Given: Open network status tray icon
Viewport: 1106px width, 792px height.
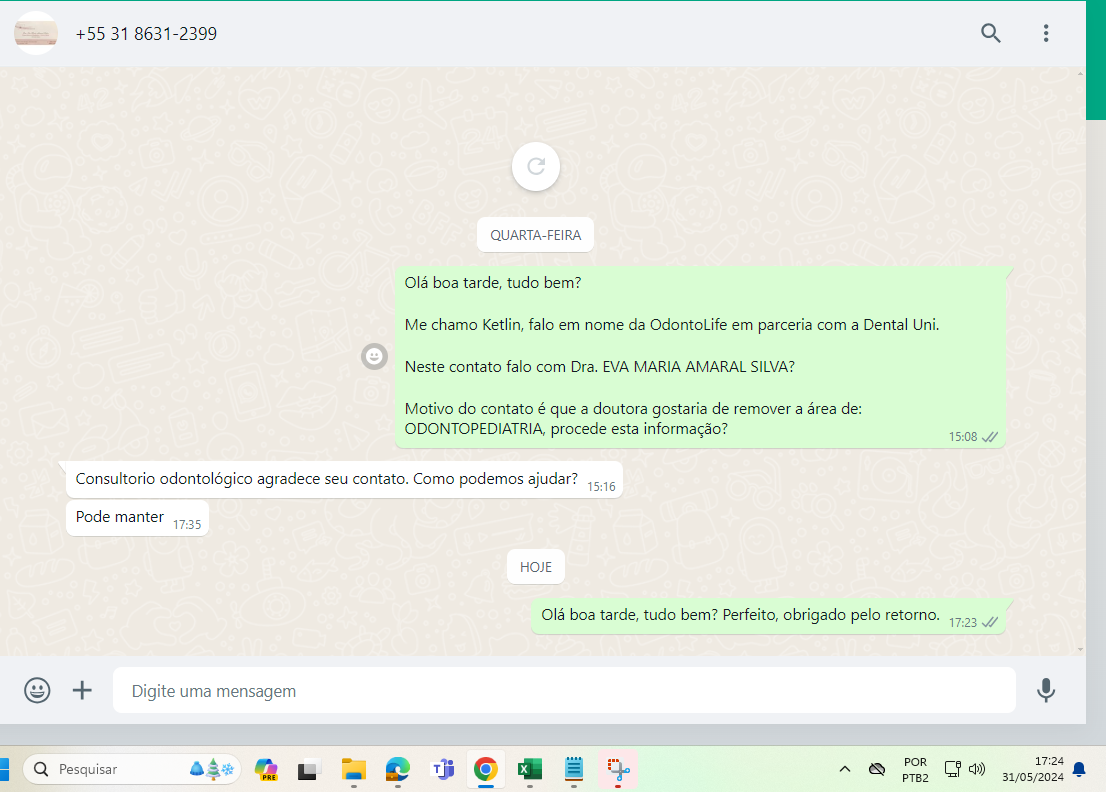Looking at the screenshot, I should 952,769.
